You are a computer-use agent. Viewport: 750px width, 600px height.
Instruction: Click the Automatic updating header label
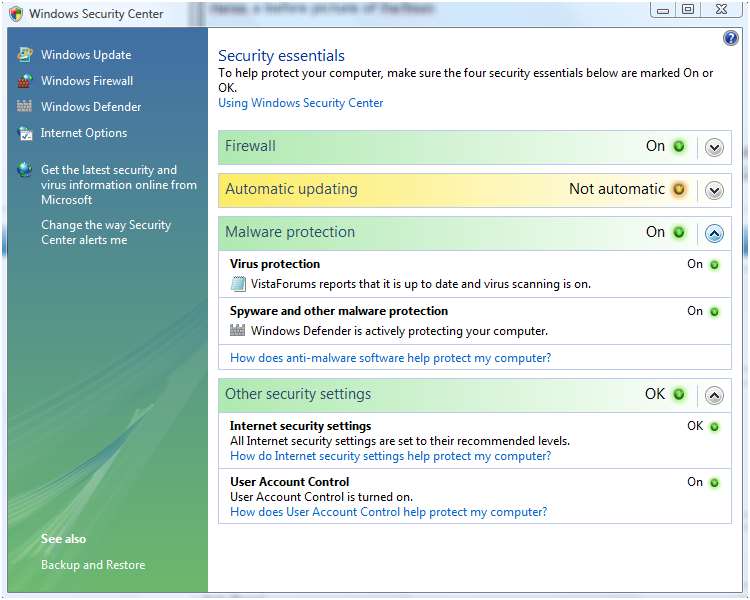click(x=291, y=189)
